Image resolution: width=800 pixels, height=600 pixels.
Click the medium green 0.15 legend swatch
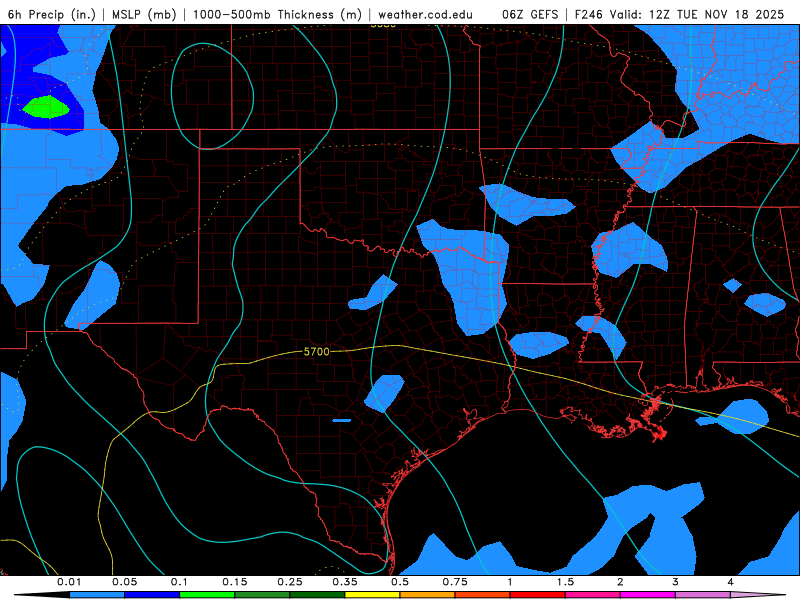click(262, 595)
